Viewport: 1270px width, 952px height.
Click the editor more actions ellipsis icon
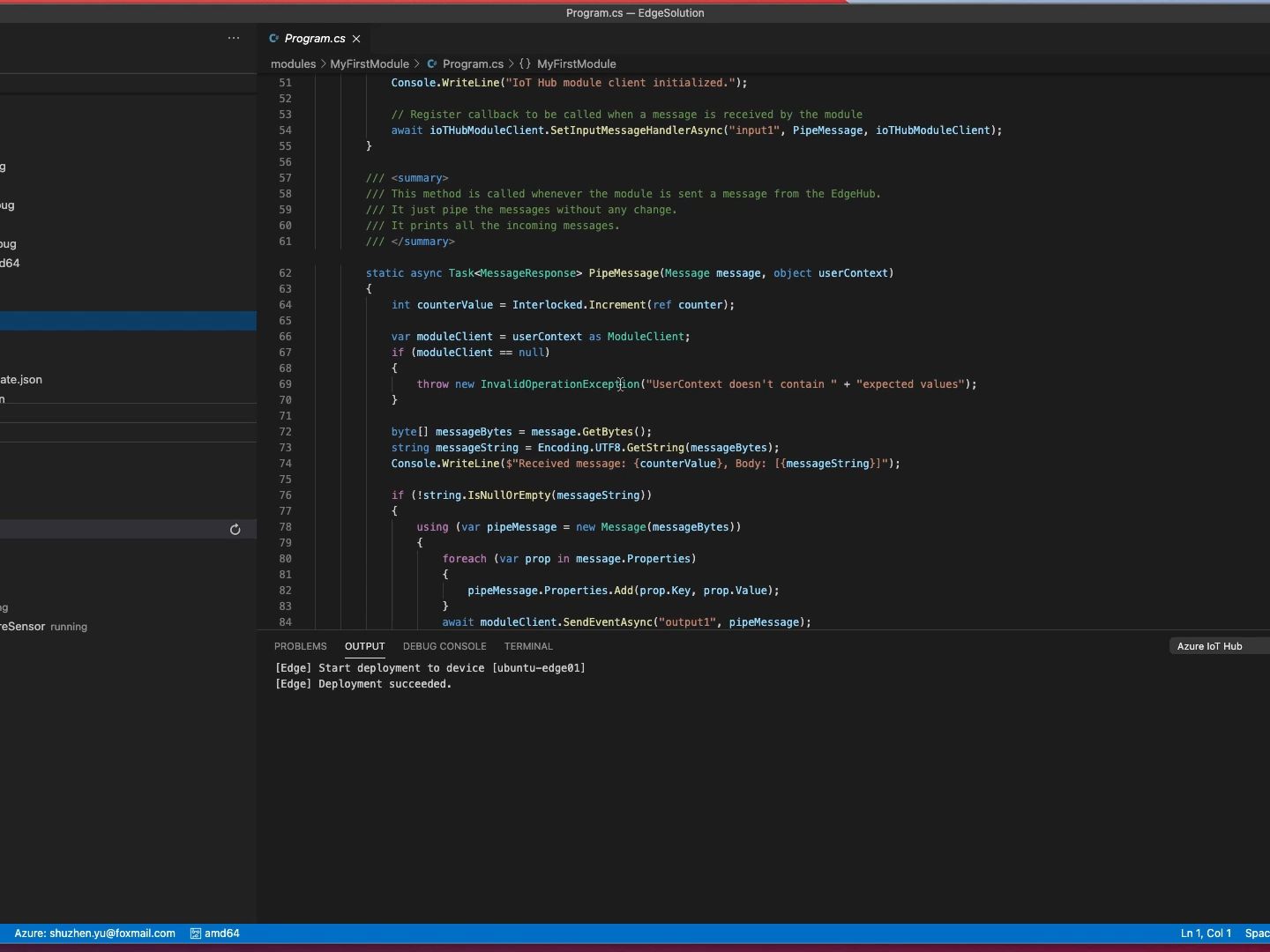tap(234, 38)
